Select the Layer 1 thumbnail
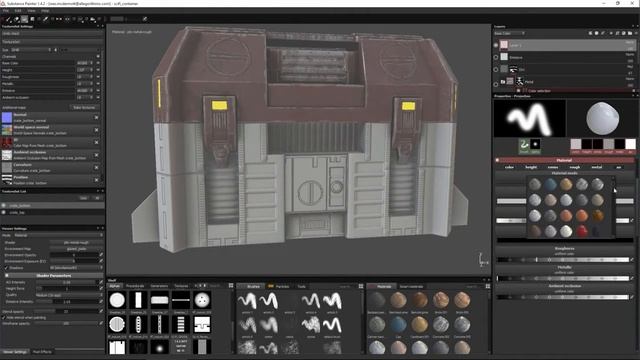Viewport: 640px width, 360px height. pos(504,44)
